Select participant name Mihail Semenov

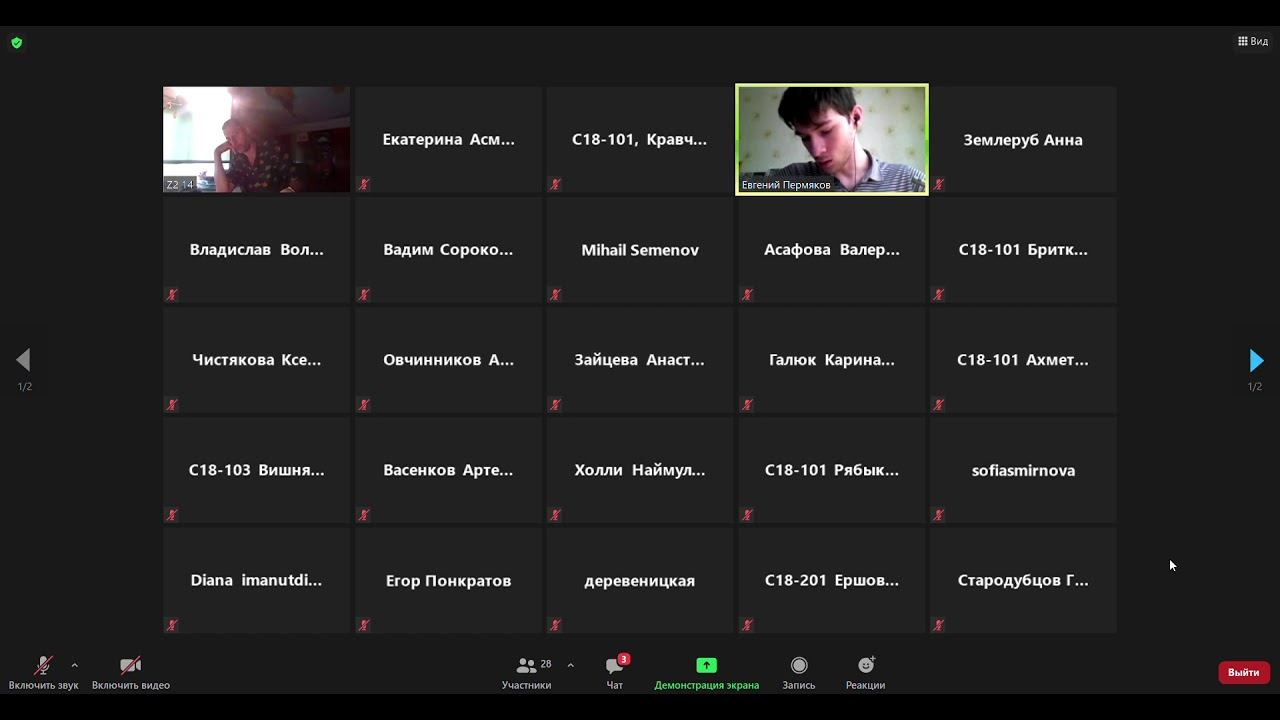640,250
